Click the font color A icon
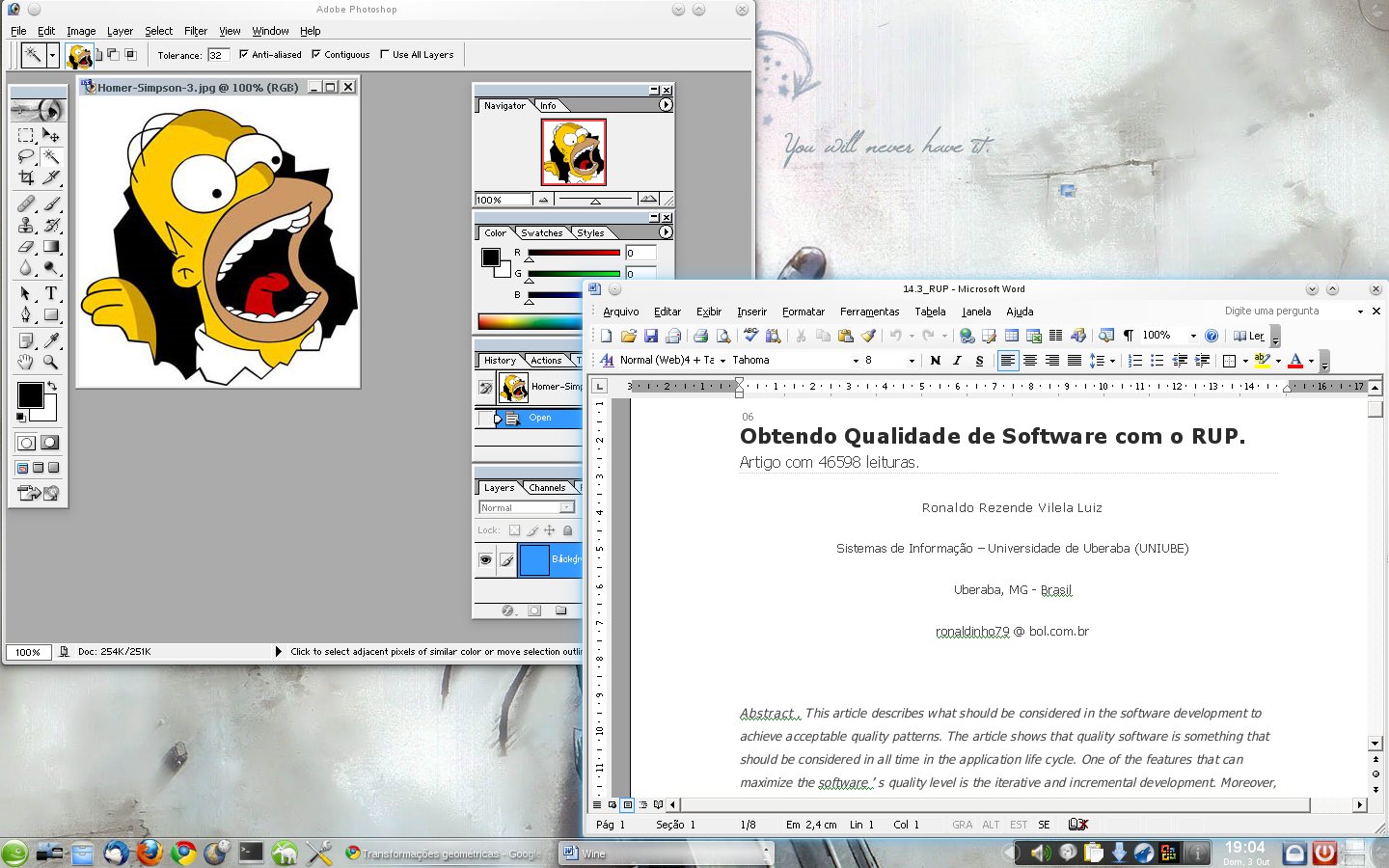This screenshot has height=868, width=1389. pos(1295,361)
